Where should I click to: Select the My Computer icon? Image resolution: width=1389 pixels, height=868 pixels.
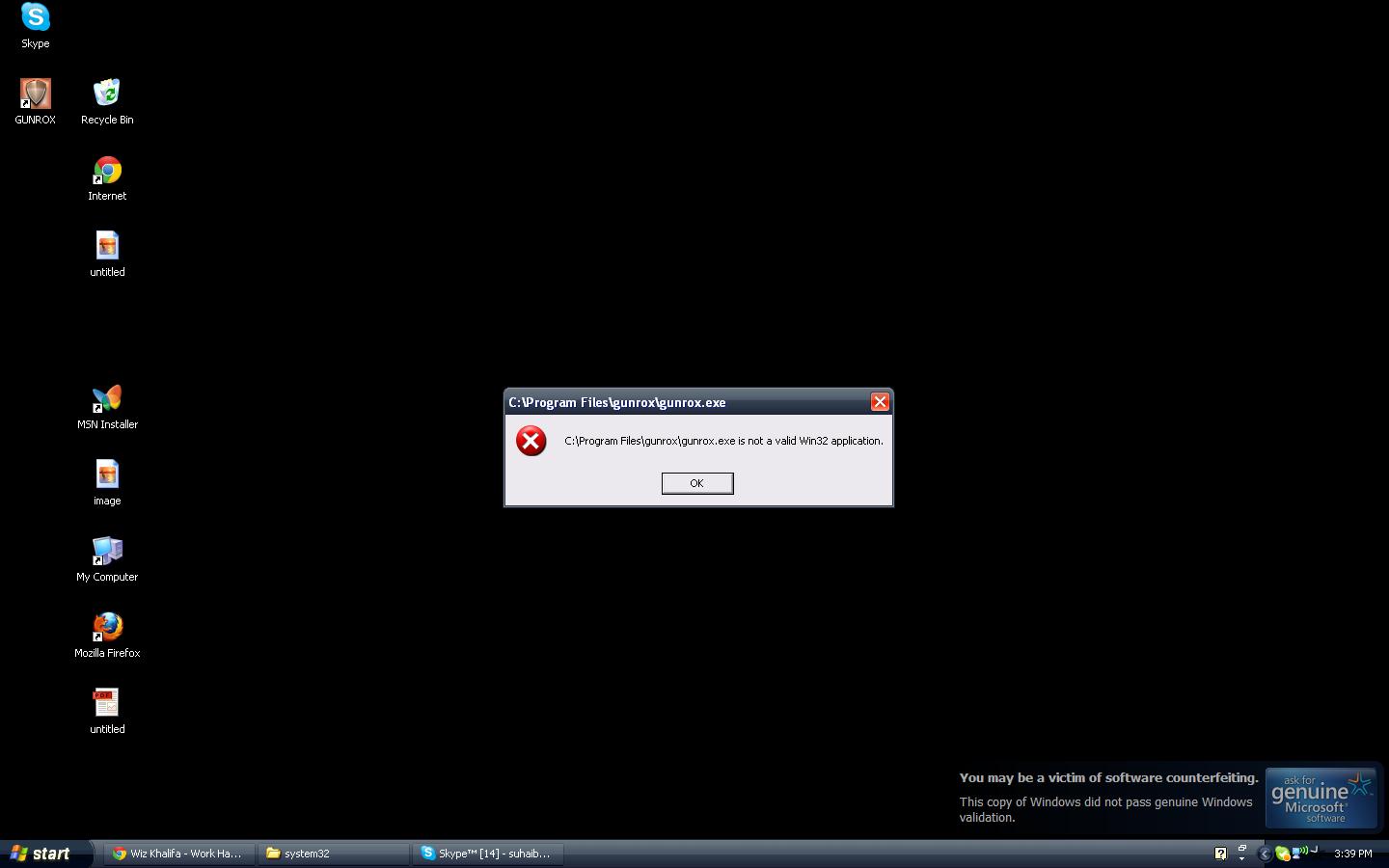[107, 552]
